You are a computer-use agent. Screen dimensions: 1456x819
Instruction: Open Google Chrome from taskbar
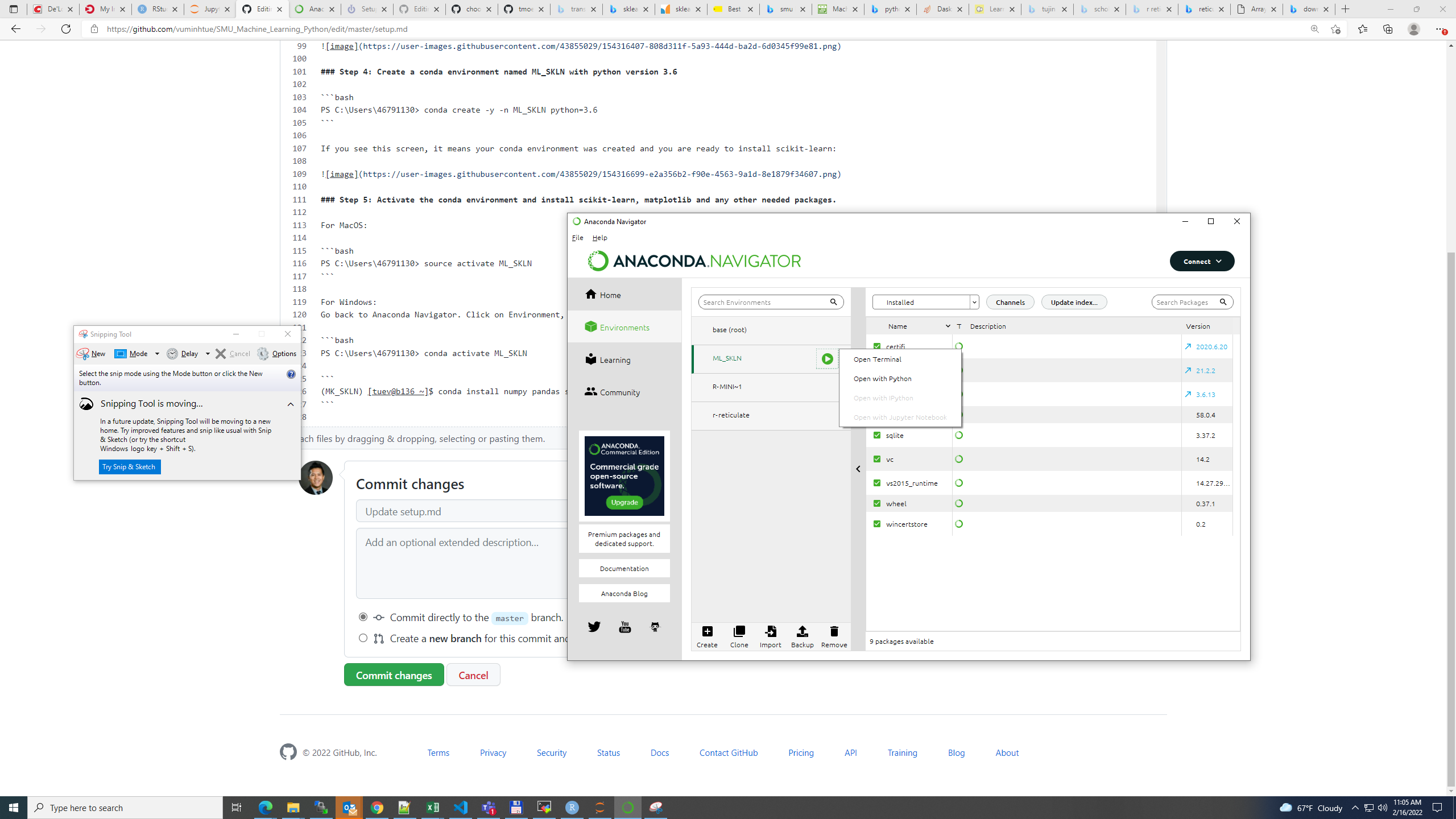pyautogui.click(x=377, y=807)
